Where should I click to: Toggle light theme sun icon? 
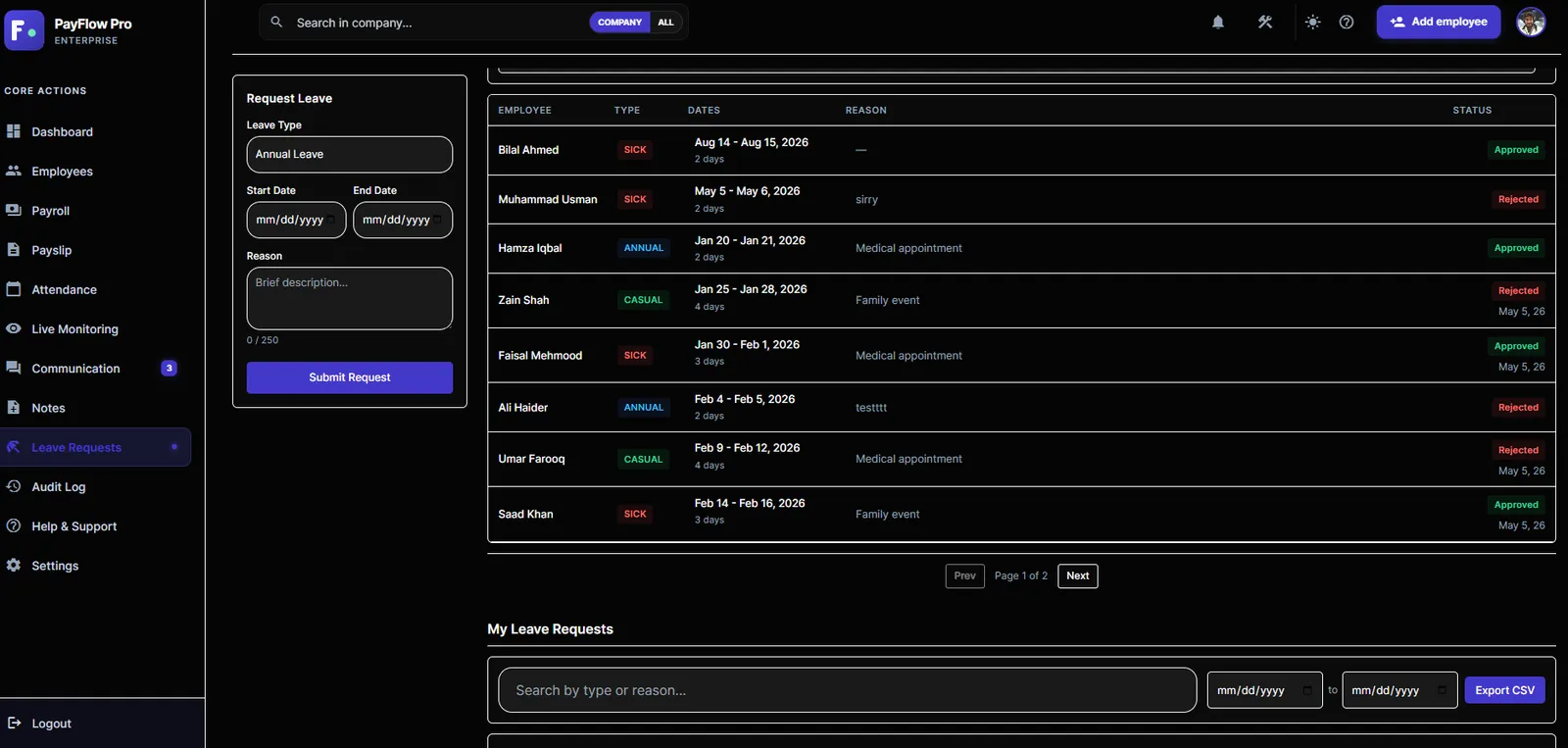click(1313, 22)
